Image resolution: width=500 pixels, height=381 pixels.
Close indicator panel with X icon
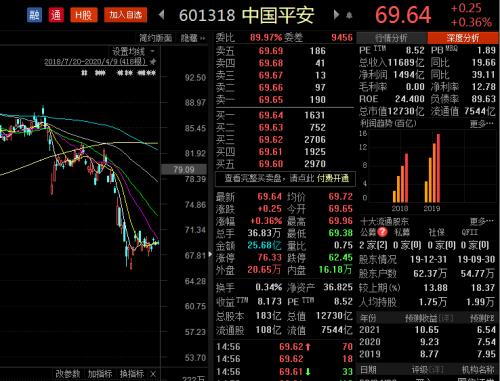[153, 374]
